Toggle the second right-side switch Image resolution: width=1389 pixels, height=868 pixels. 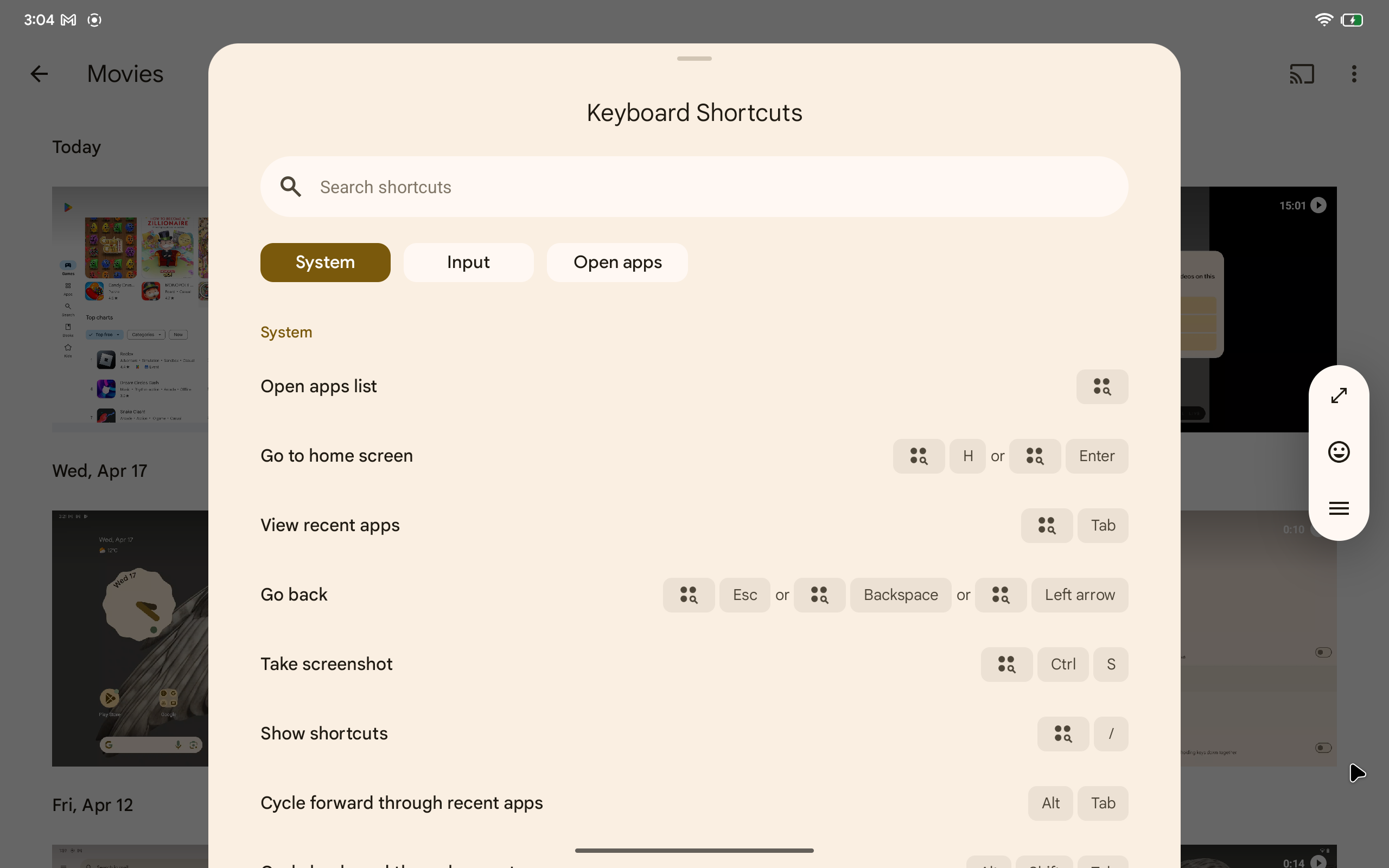click(1323, 748)
